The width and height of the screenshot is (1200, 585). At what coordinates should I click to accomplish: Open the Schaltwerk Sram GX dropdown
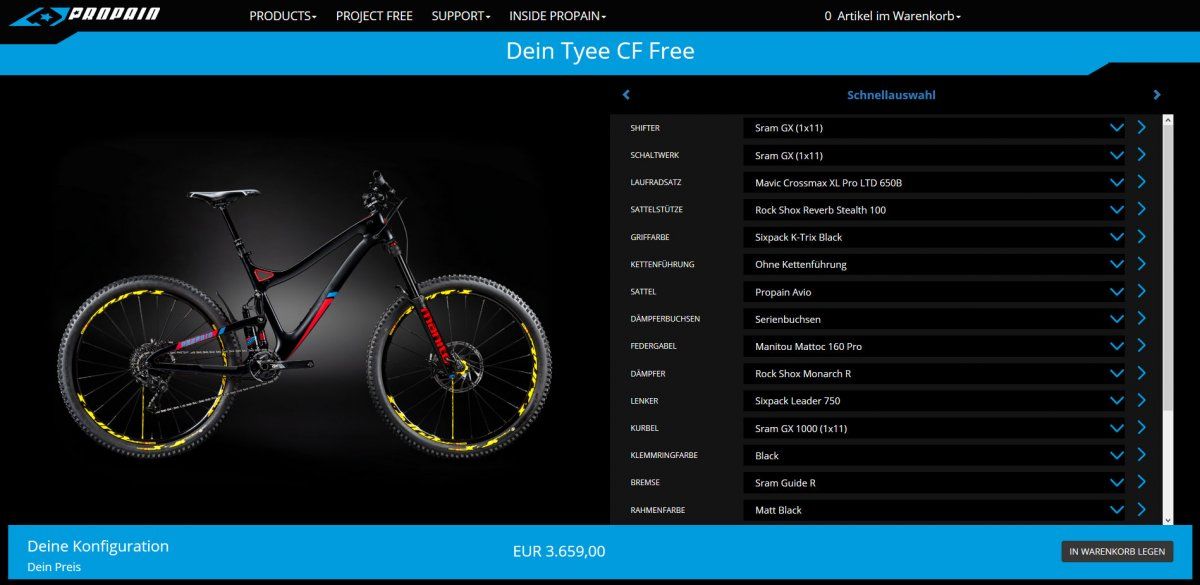(x=937, y=155)
